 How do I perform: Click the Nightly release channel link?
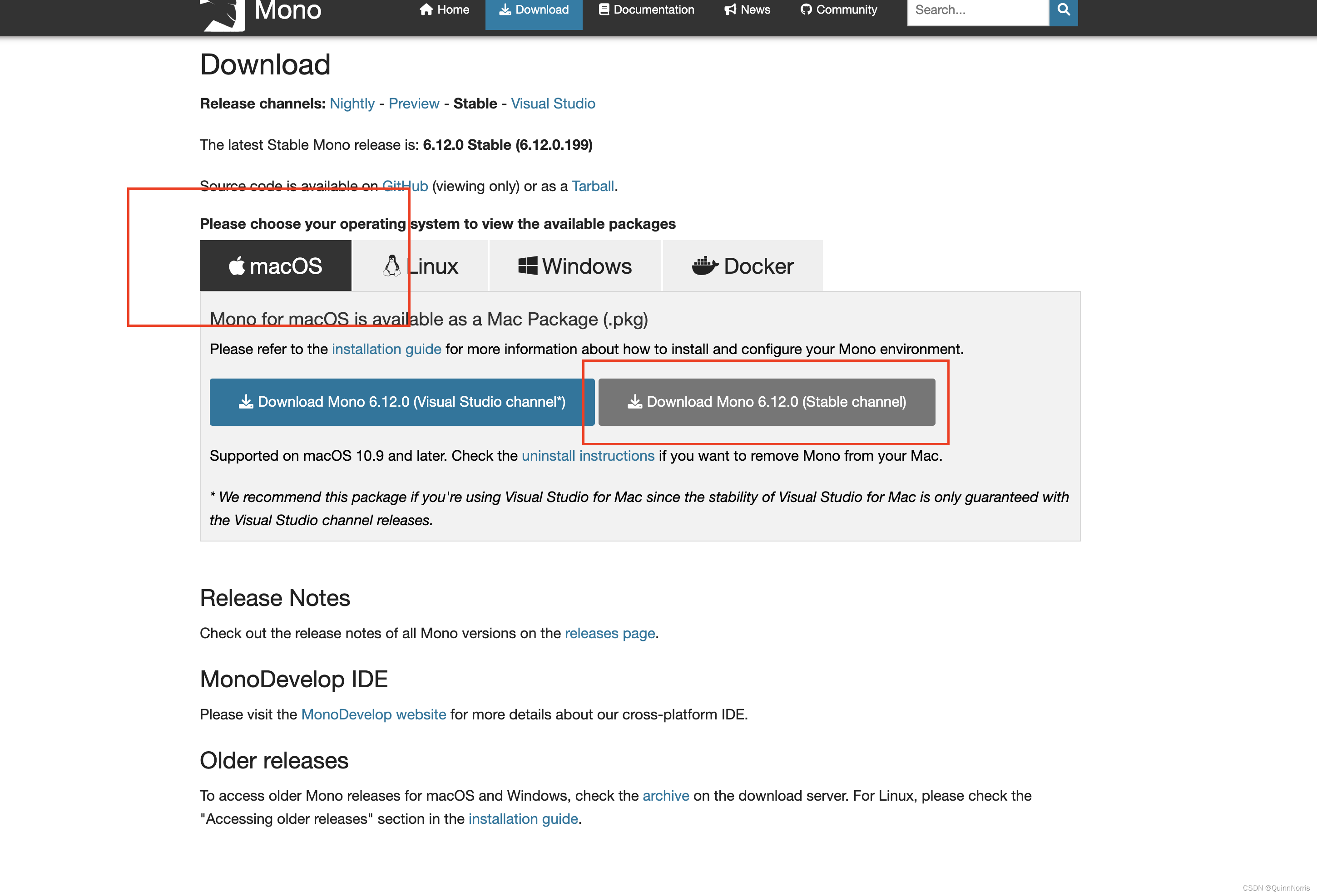(x=352, y=103)
